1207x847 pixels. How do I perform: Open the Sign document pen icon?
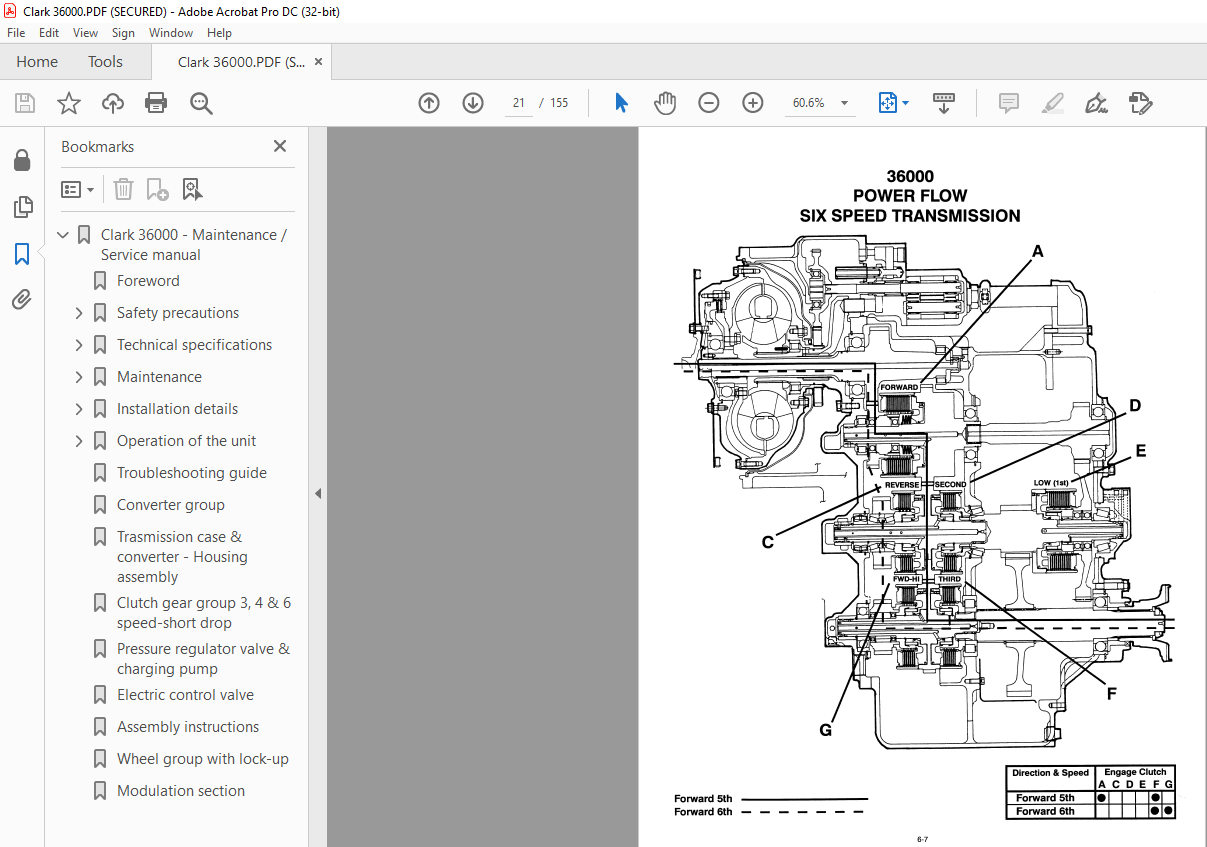(1096, 103)
